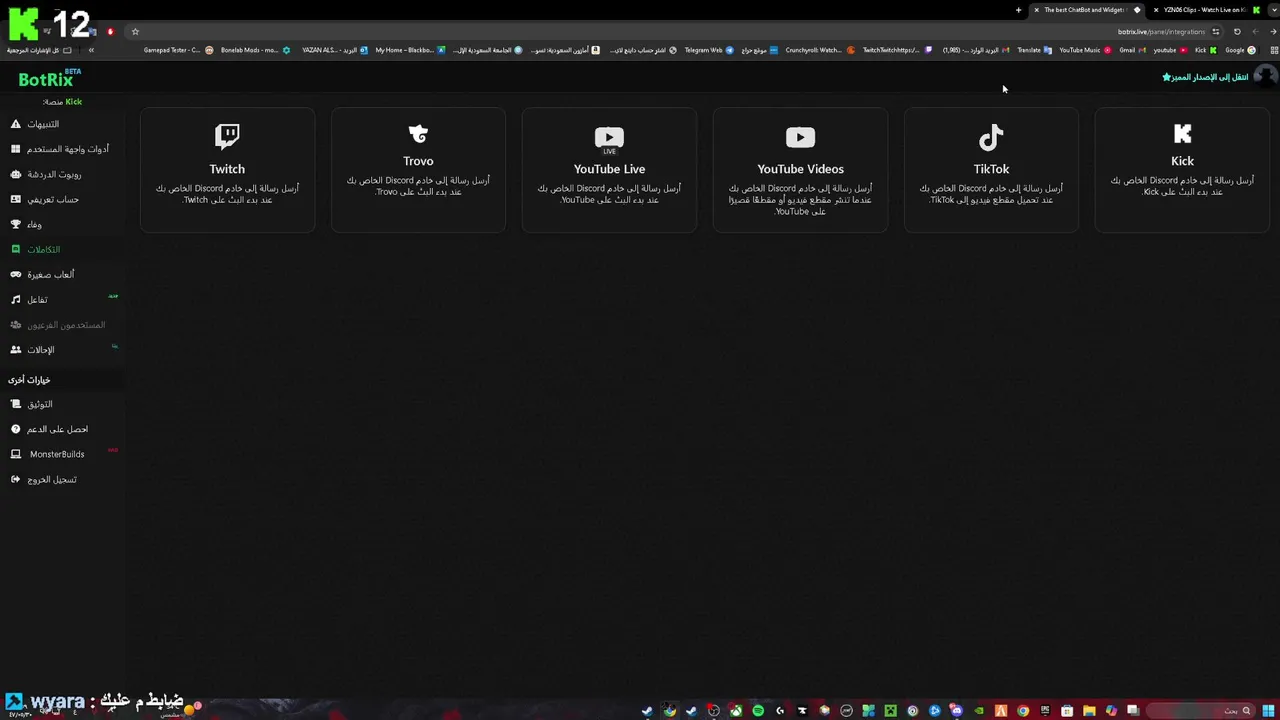Open التوثيق documentation link

[31, 404]
